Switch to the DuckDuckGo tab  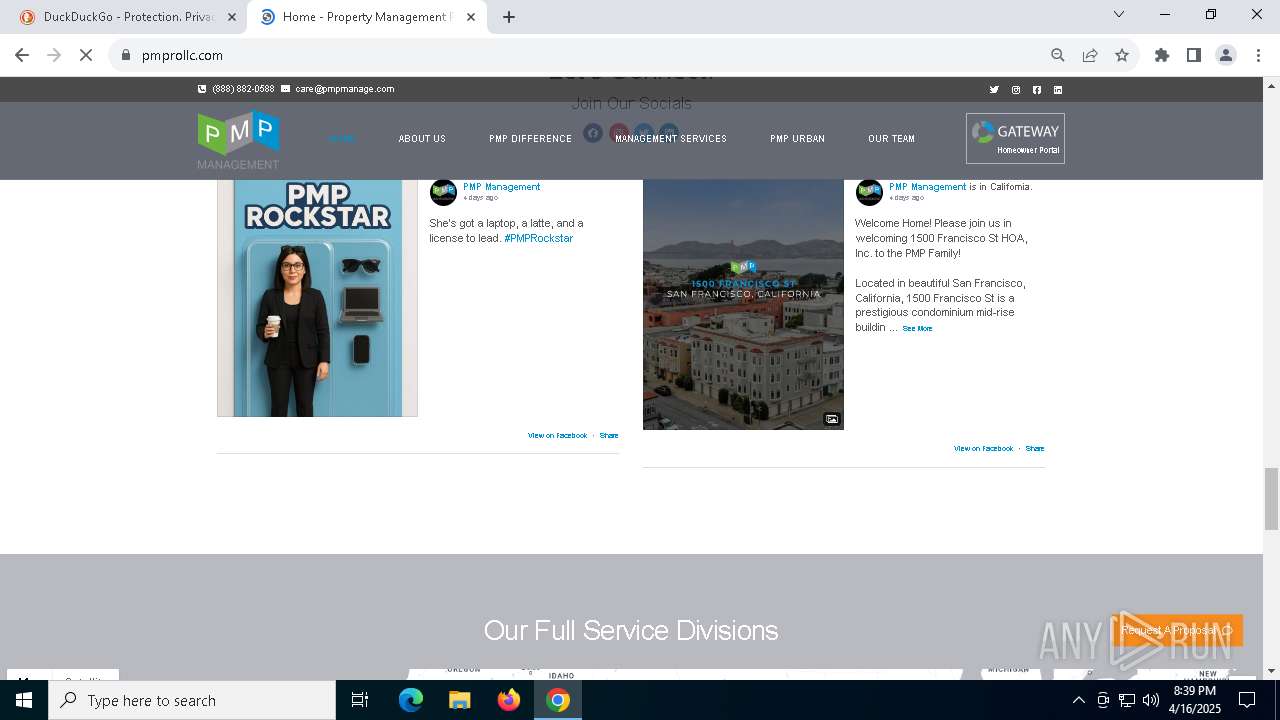click(x=128, y=17)
